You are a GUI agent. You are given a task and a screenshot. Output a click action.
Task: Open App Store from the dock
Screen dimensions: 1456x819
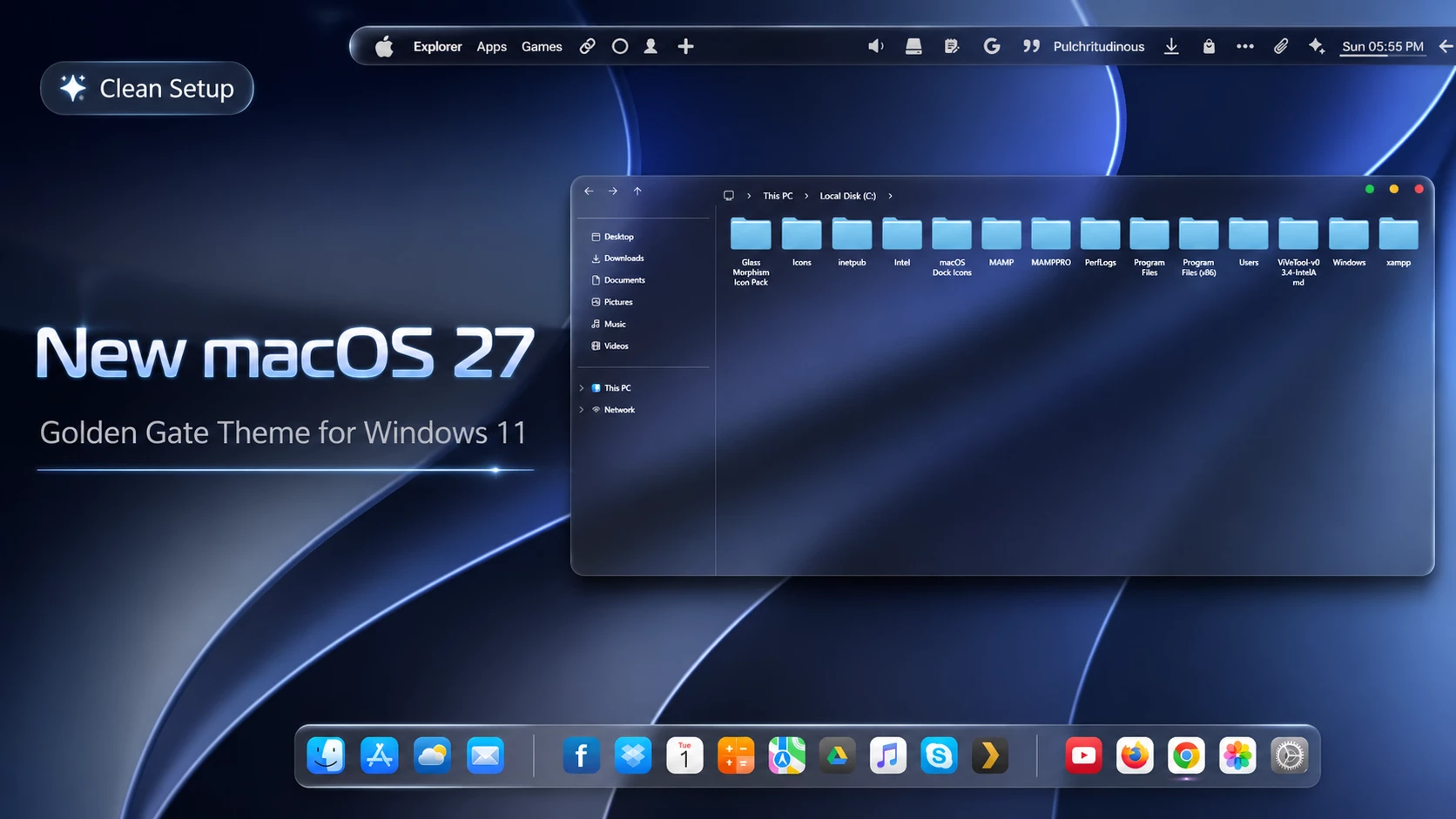coord(380,755)
